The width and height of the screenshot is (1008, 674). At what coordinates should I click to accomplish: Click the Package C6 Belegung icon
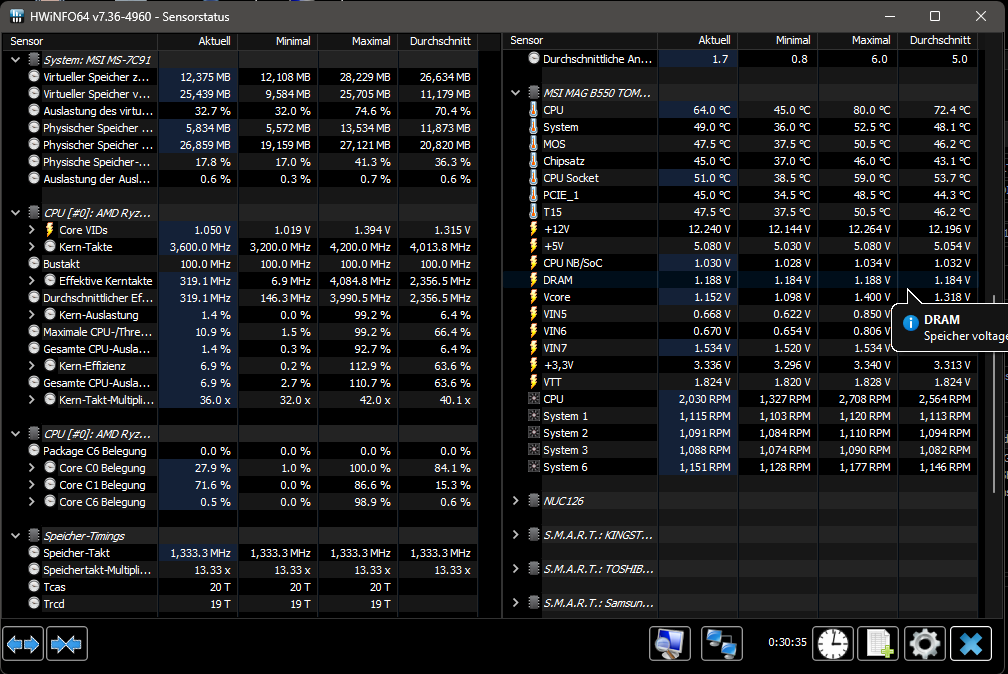click(34, 450)
